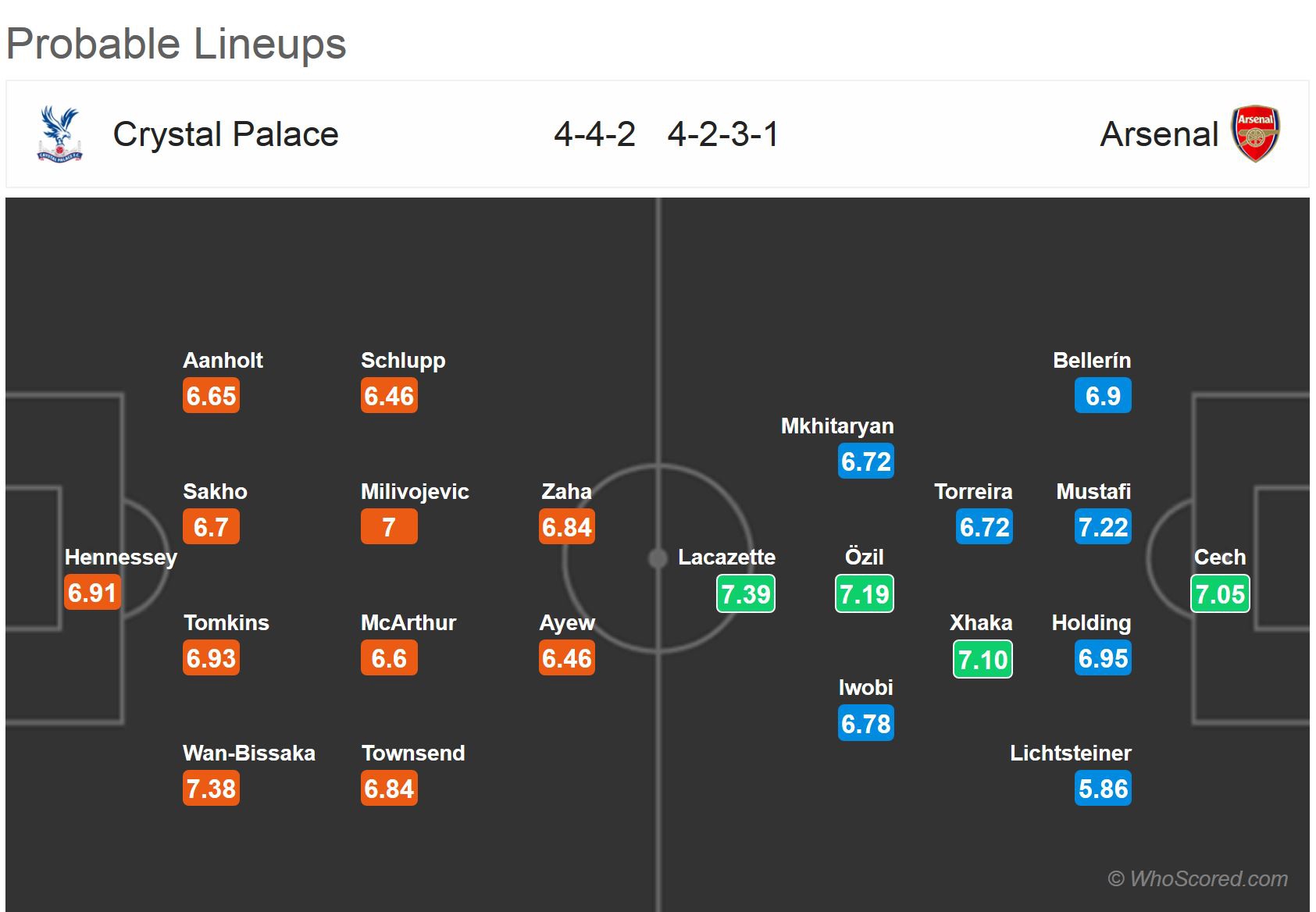This screenshot has height=912, width=1316.
Task: Click Milivojevic's 7 rating badge
Action: (x=389, y=527)
